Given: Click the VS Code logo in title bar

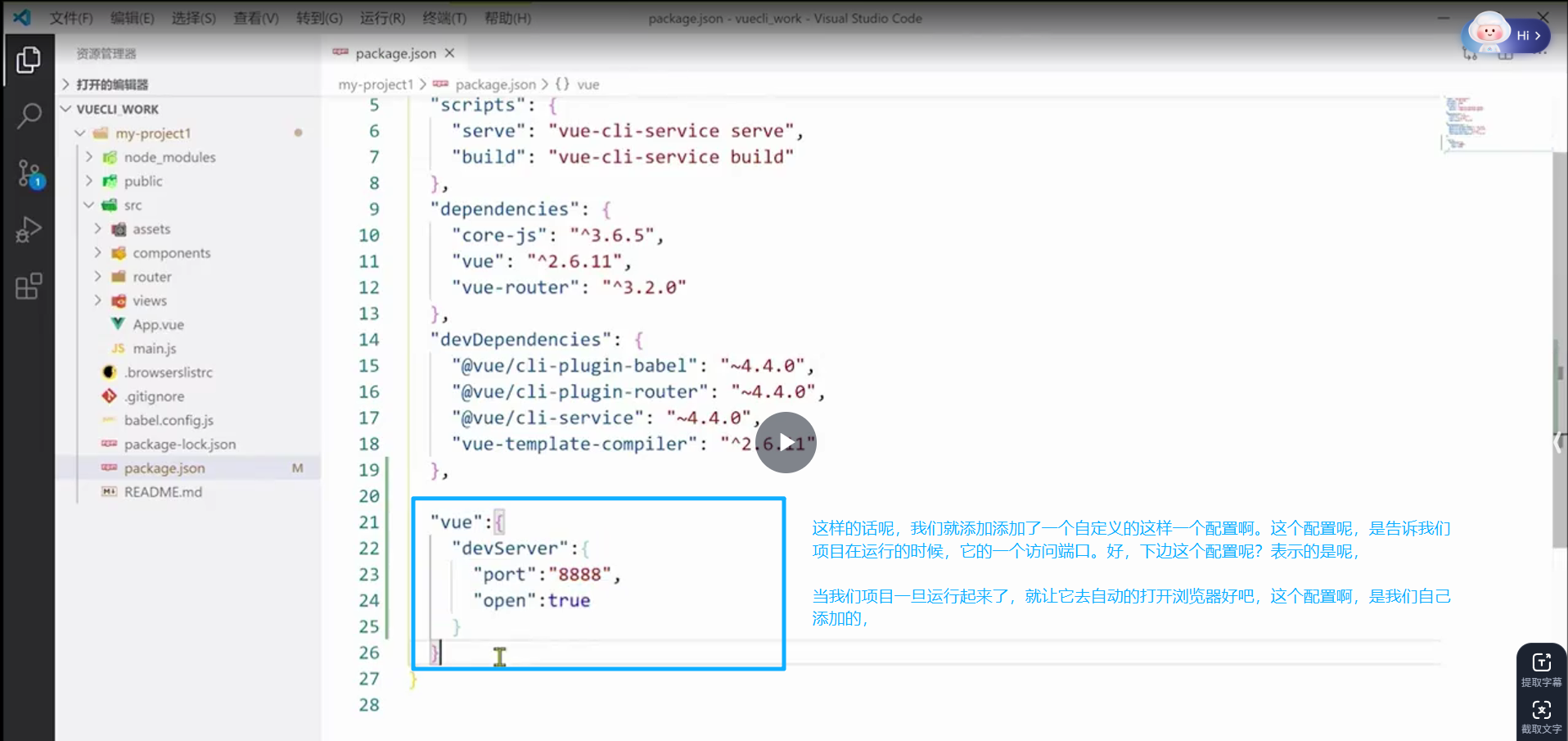Looking at the screenshot, I should [22, 17].
